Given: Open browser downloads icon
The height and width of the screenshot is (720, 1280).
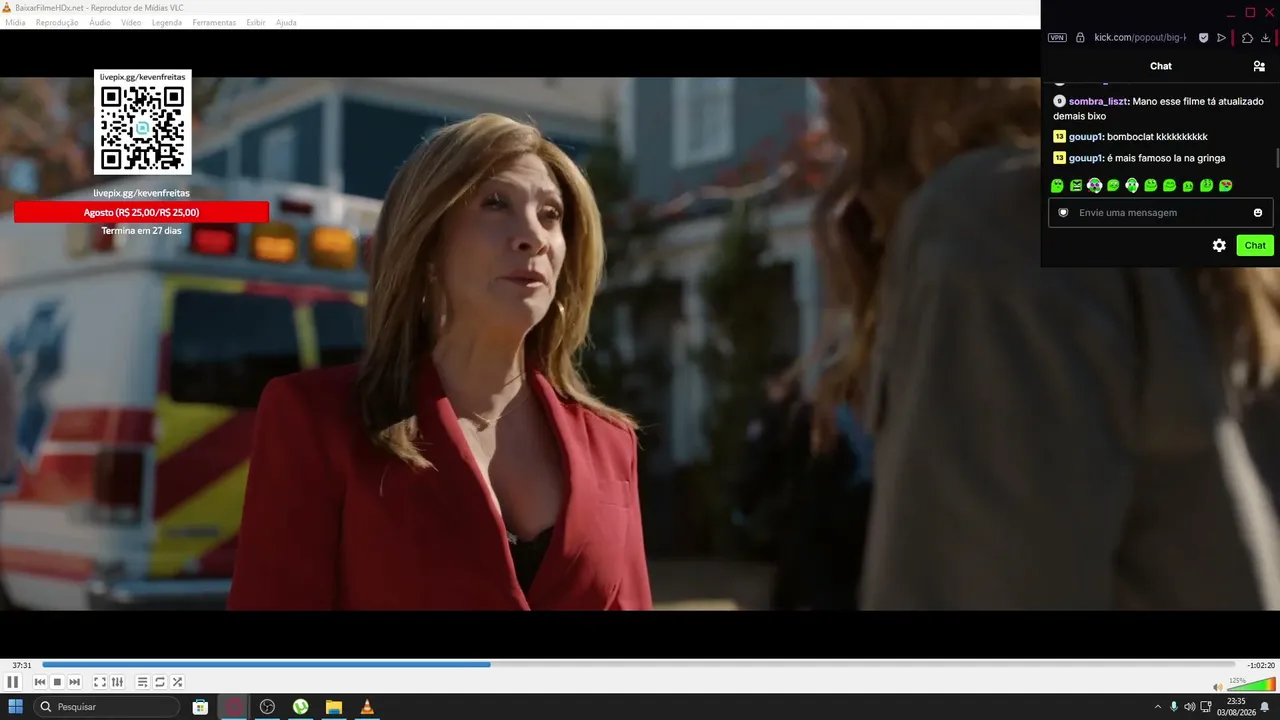Looking at the screenshot, I should point(1265,38).
